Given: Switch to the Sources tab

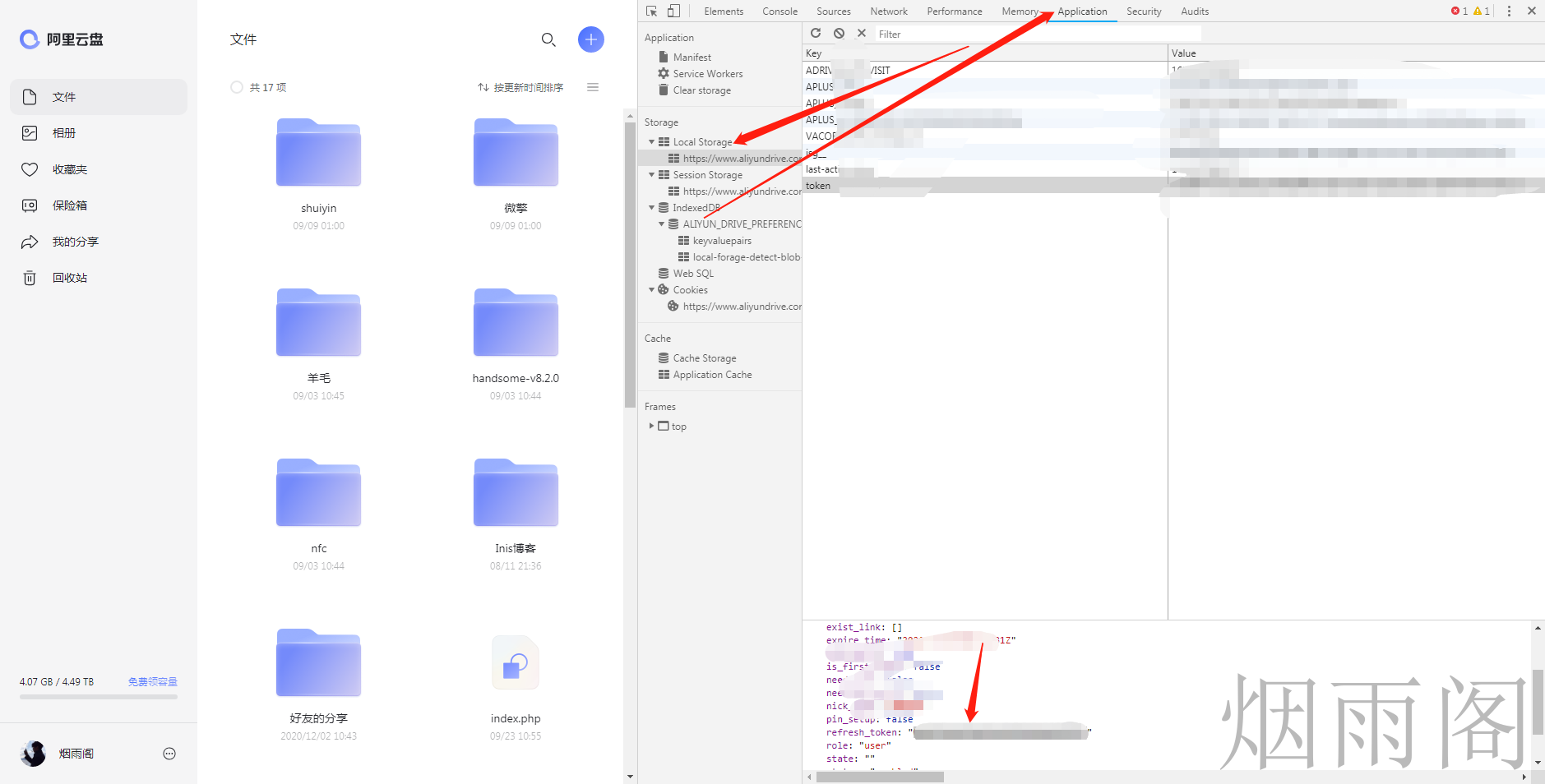Looking at the screenshot, I should point(834,12).
